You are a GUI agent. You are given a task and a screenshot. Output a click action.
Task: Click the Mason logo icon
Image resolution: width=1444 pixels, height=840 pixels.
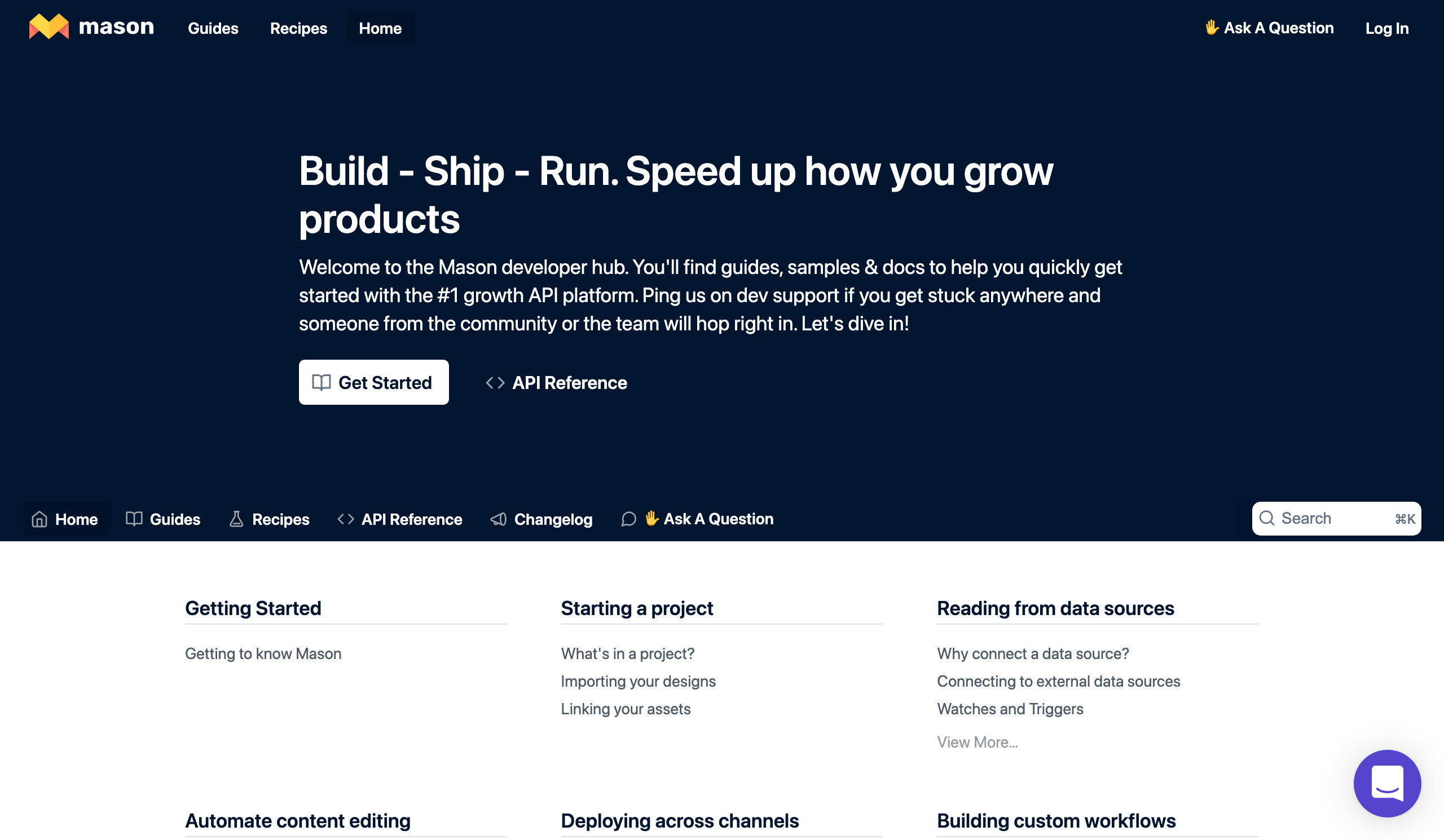click(49, 26)
